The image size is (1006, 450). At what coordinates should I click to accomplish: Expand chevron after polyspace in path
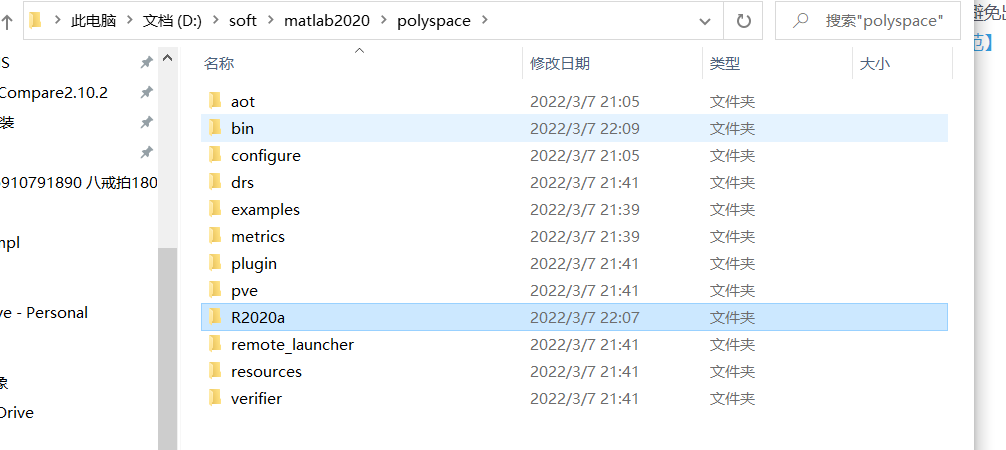[484, 21]
